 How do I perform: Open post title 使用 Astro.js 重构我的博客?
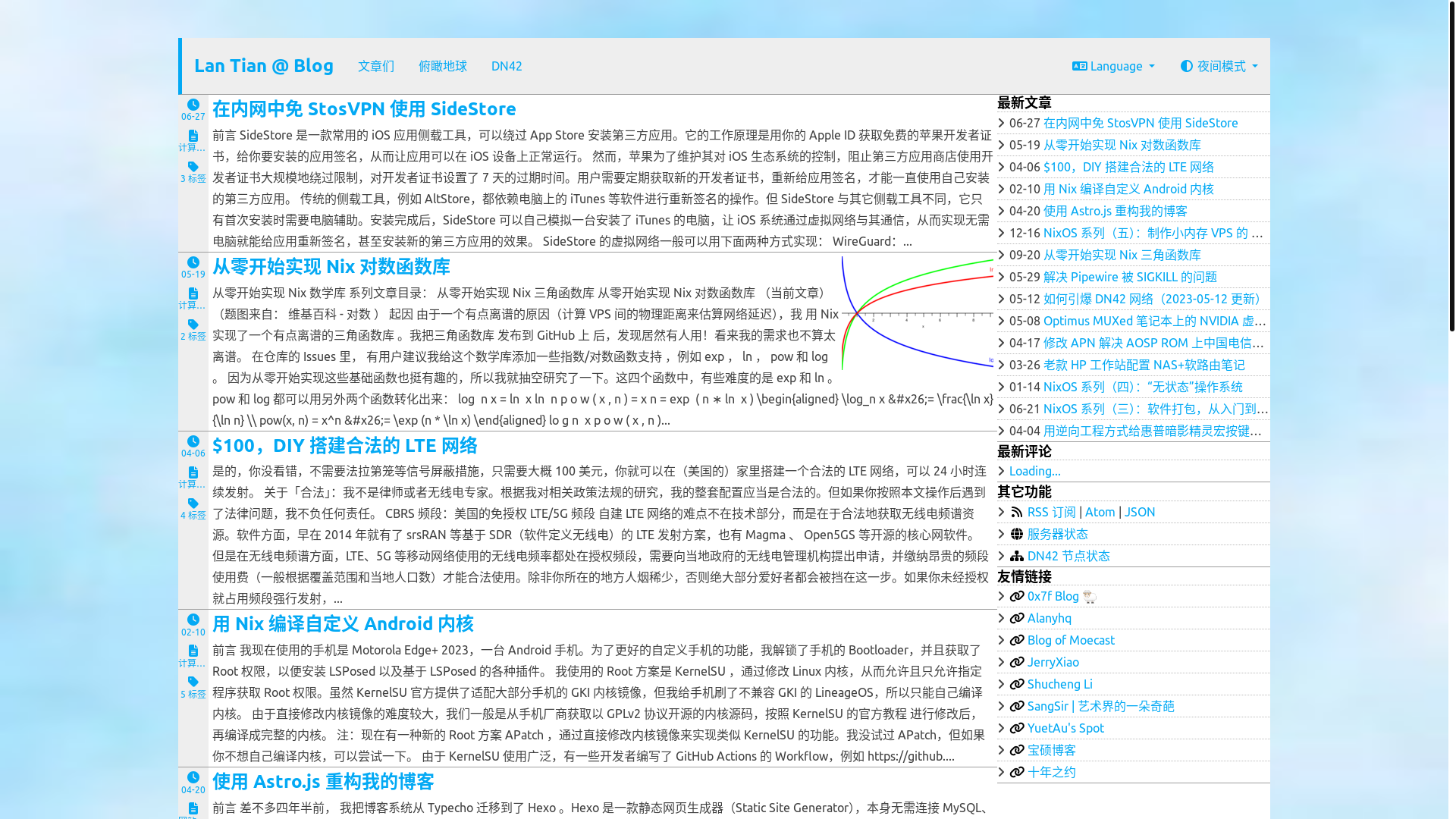323,782
